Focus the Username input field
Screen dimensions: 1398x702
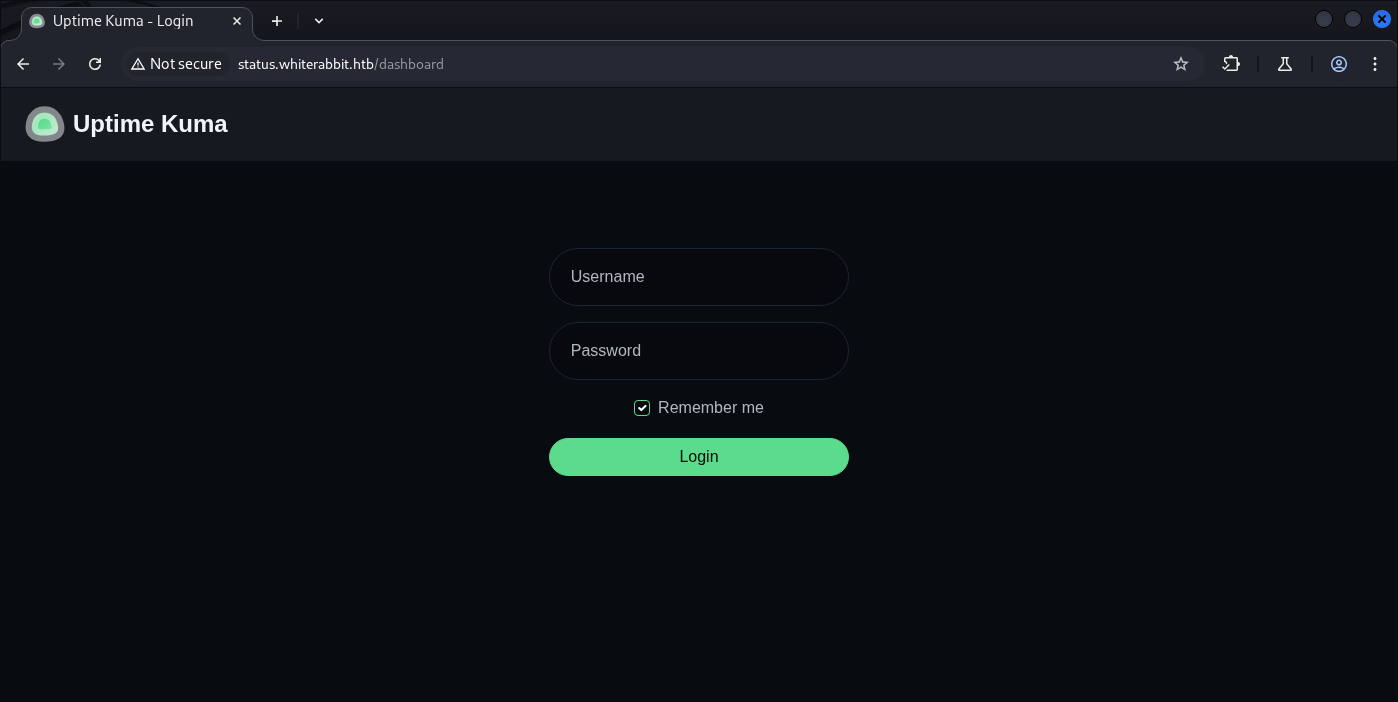pyautogui.click(x=698, y=277)
